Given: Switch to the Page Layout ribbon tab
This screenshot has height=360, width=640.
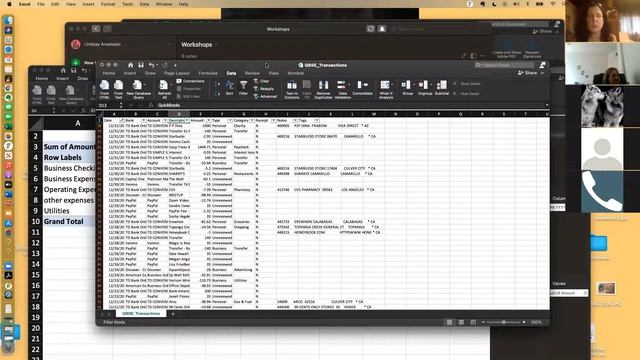Looking at the screenshot, I should click(177, 73).
